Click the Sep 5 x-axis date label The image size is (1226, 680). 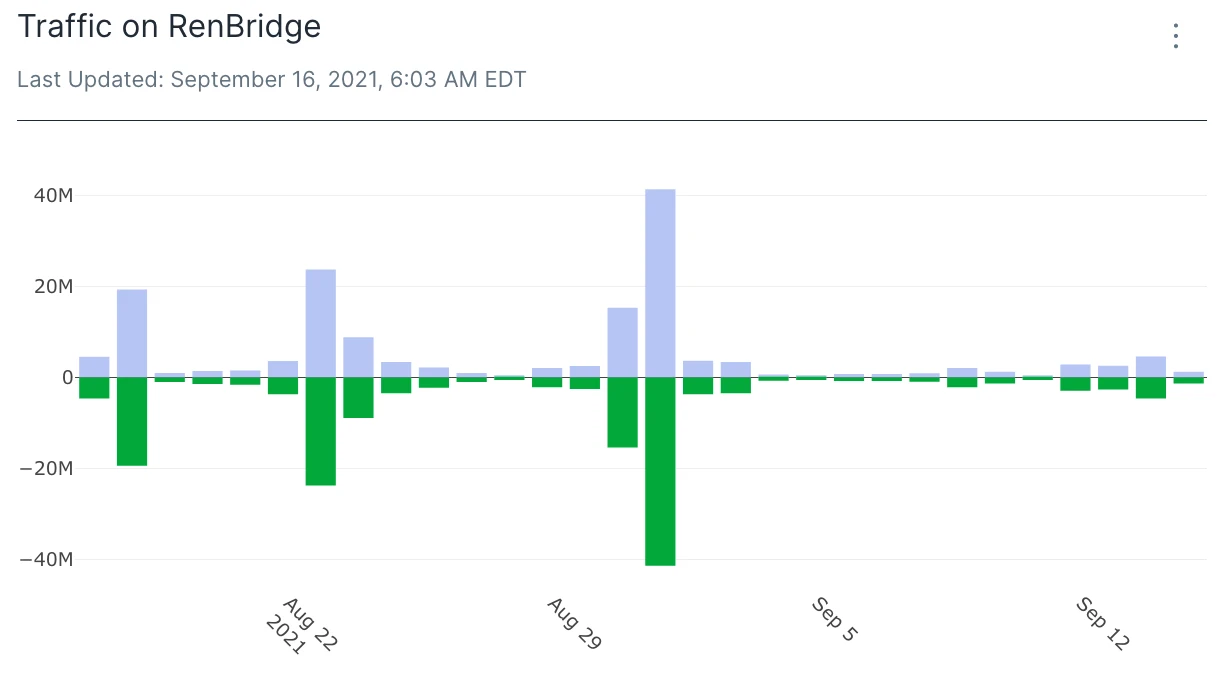click(834, 620)
